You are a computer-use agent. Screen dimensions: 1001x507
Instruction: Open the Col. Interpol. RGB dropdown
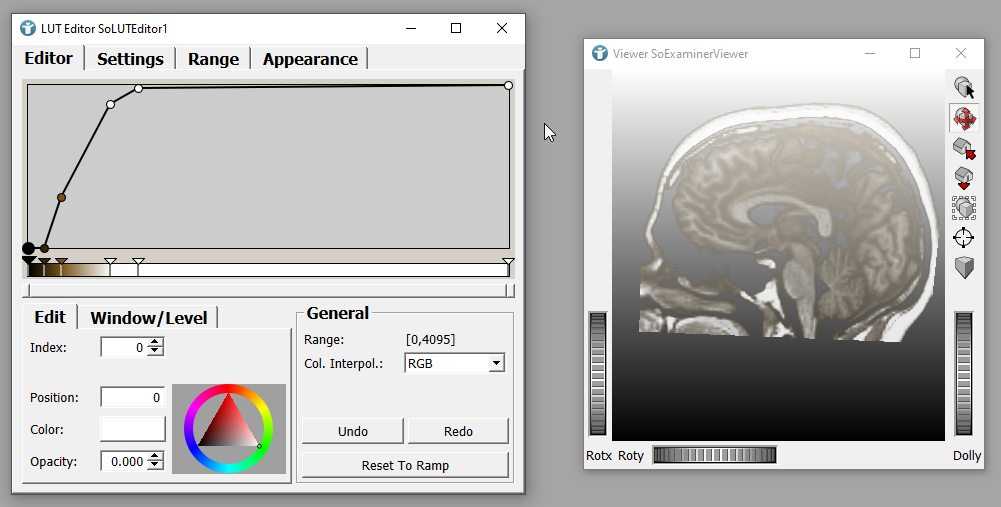(455, 363)
